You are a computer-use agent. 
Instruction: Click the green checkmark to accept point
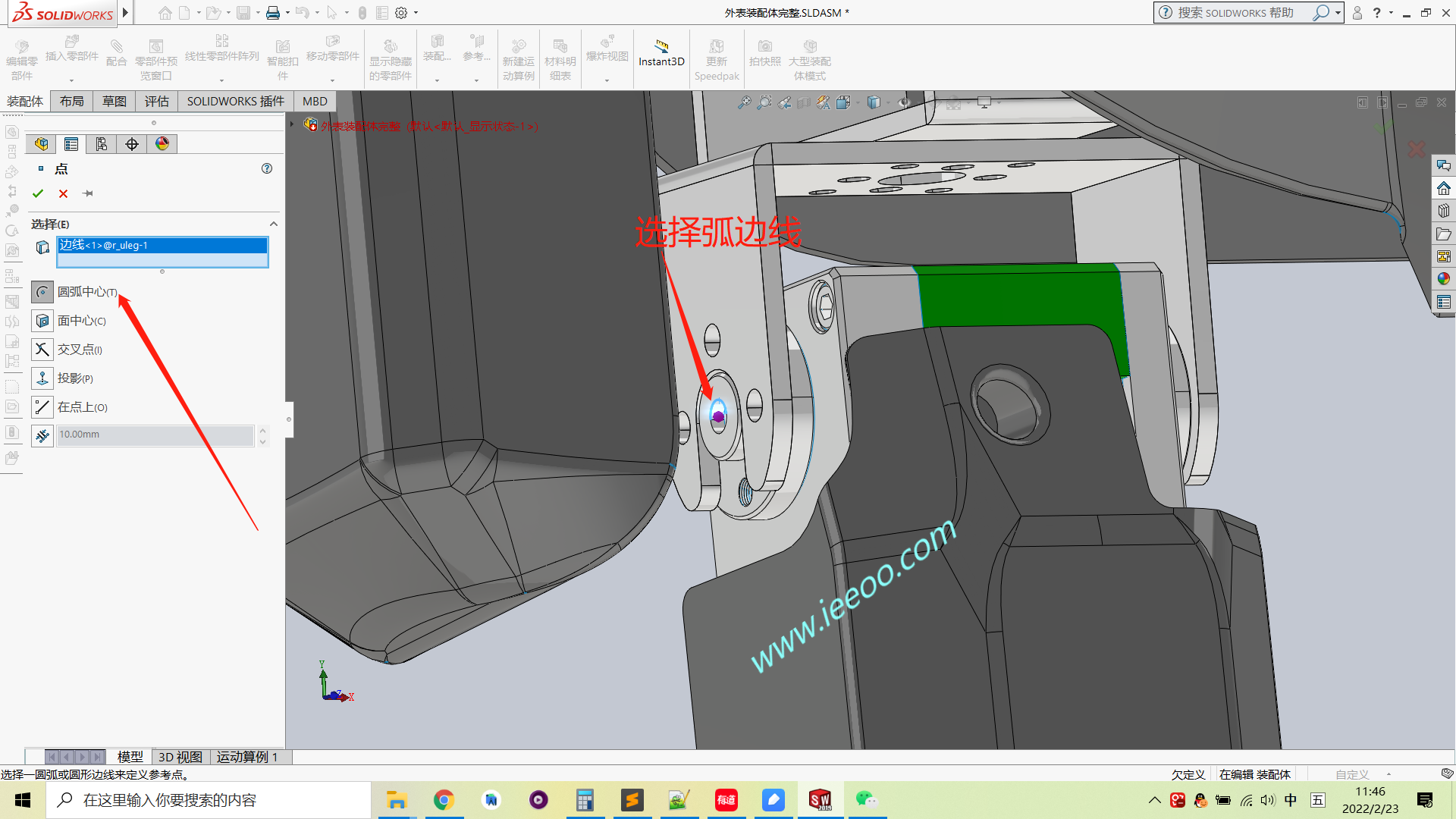pyautogui.click(x=38, y=193)
